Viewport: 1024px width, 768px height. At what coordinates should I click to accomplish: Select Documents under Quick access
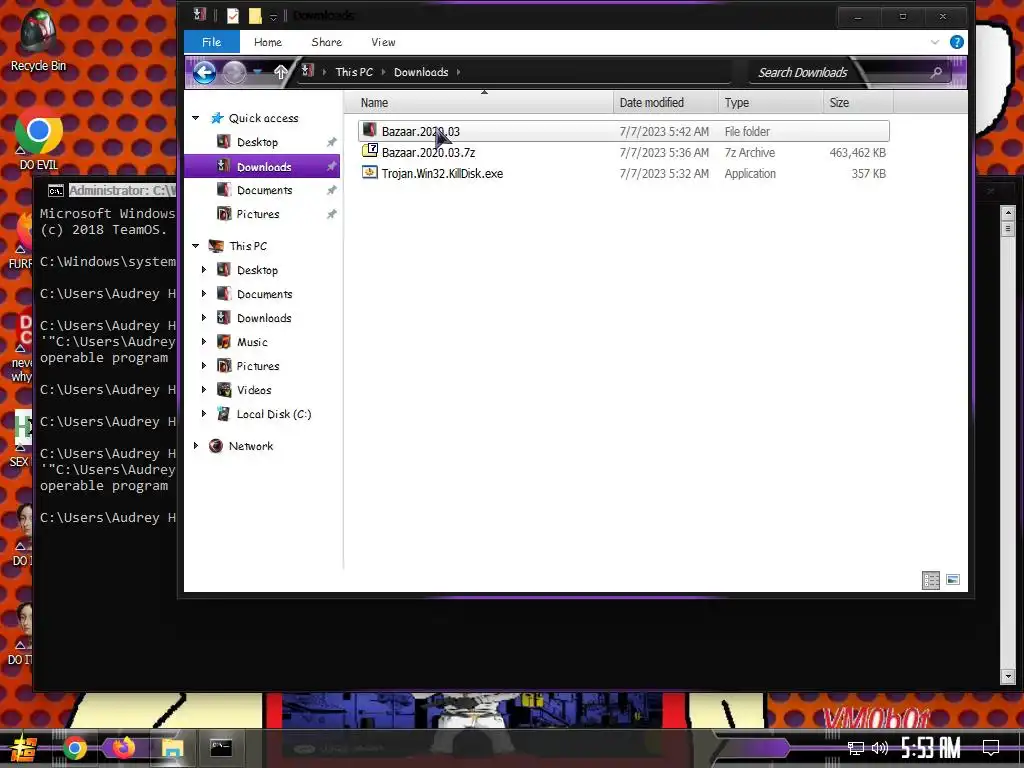[x=264, y=190]
